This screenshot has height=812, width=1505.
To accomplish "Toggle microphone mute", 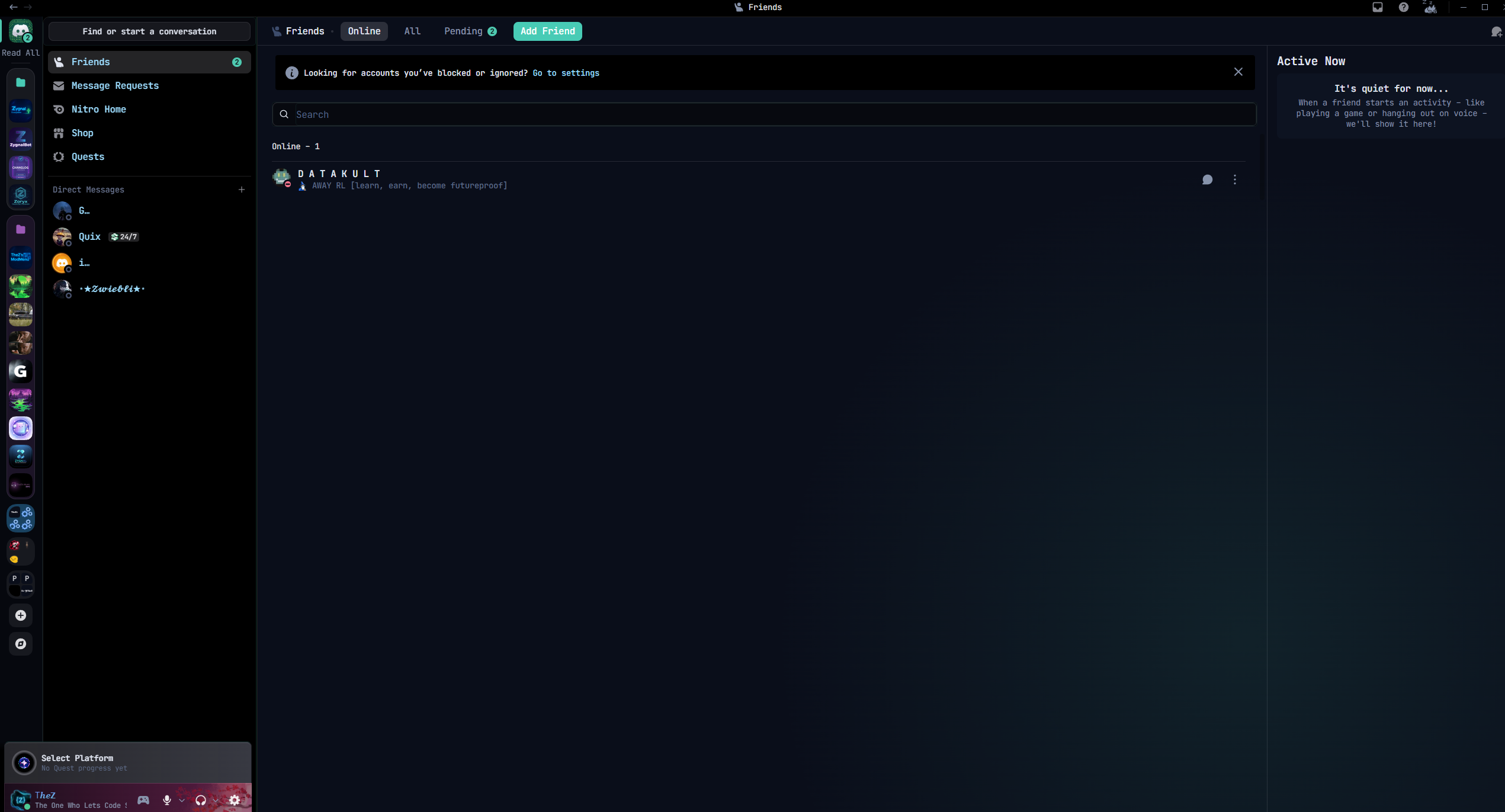I will pos(167,800).
